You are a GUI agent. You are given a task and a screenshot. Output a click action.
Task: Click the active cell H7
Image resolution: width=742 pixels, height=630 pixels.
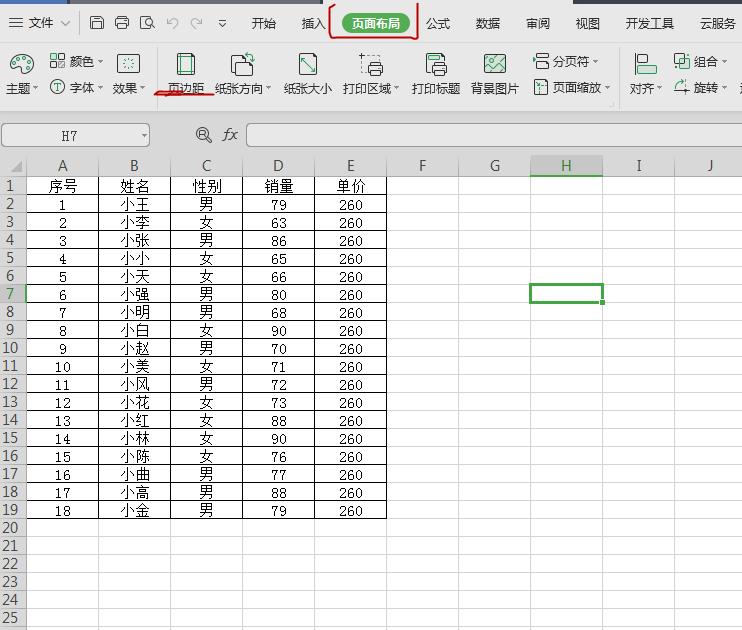[566, 293]
